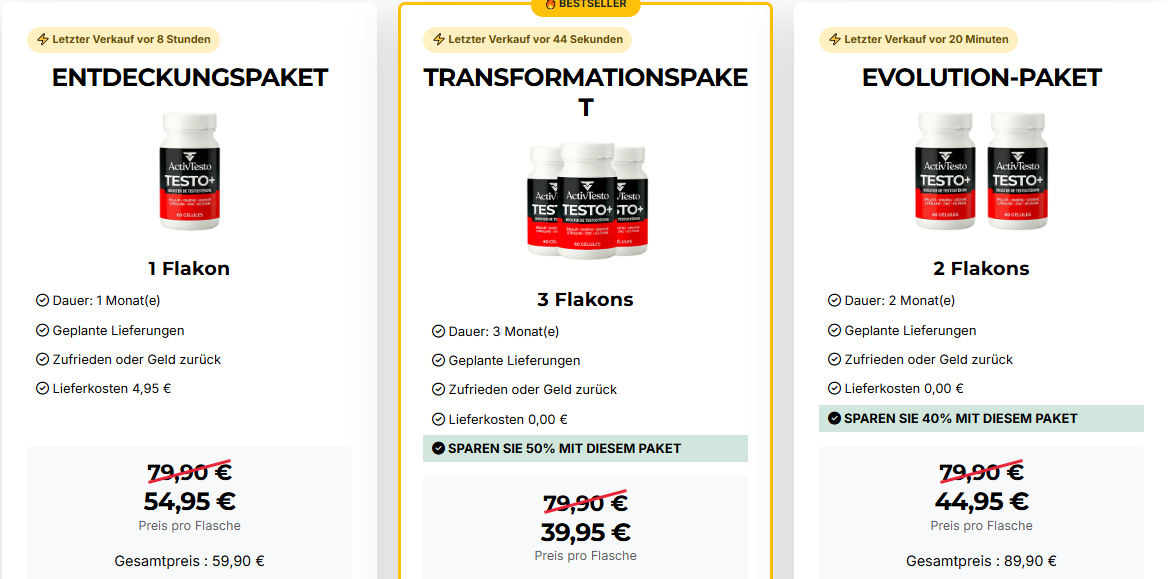Click the Transformationspaket heading

click(586, 92)
